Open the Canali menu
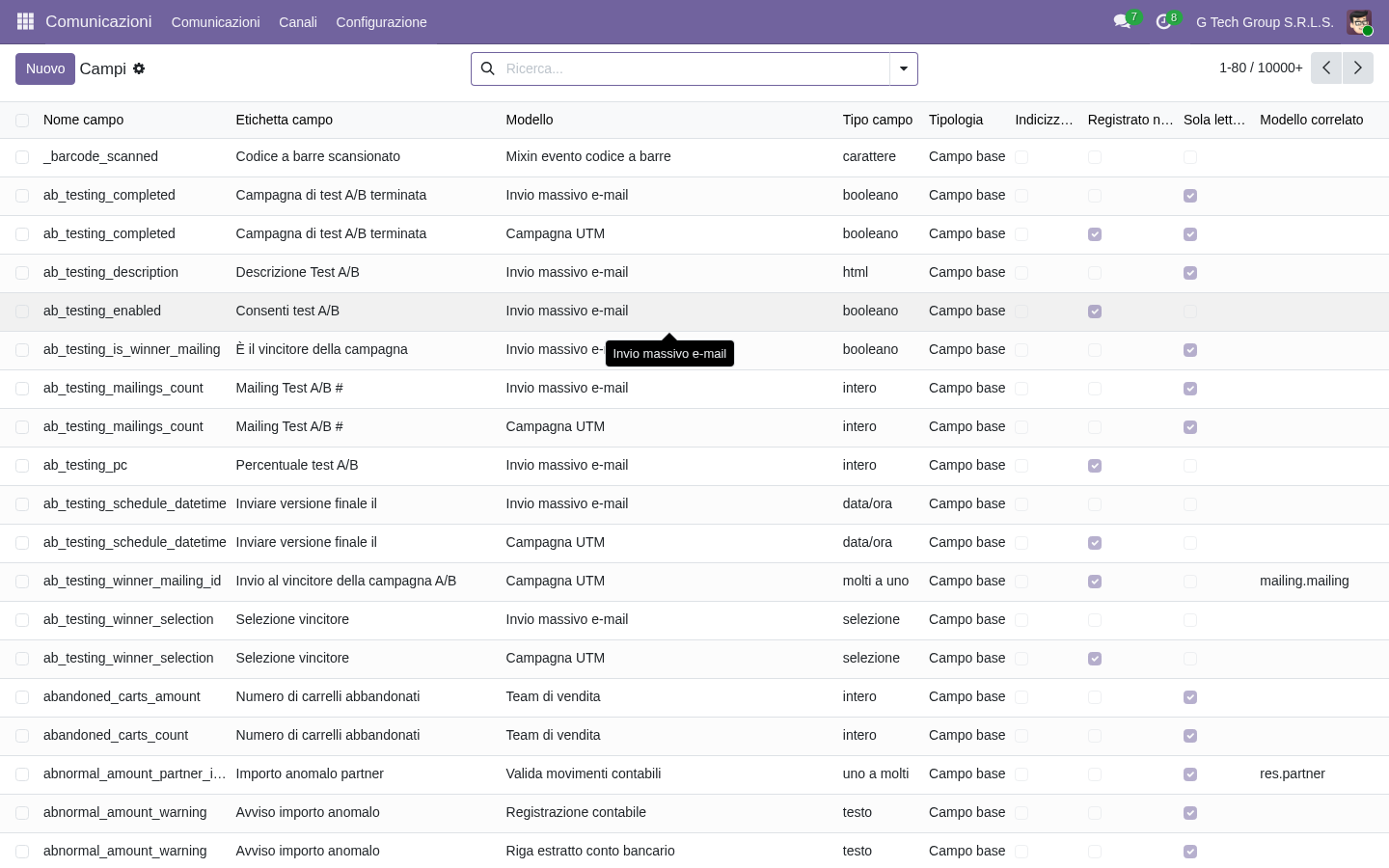The height and width of the screenshot is (868, 1389). 298,22
